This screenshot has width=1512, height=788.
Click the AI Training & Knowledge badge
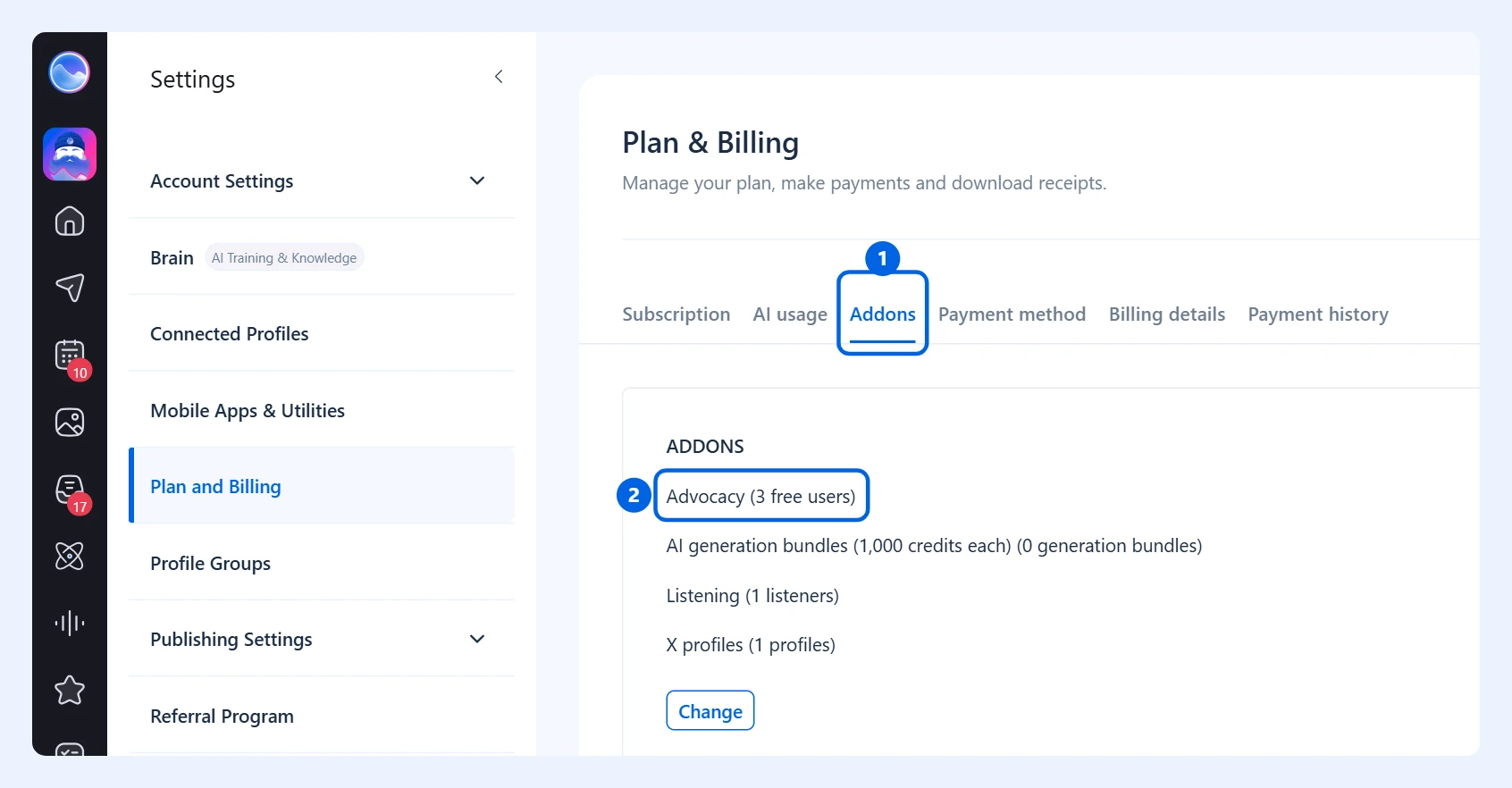(x=284, y=257)
